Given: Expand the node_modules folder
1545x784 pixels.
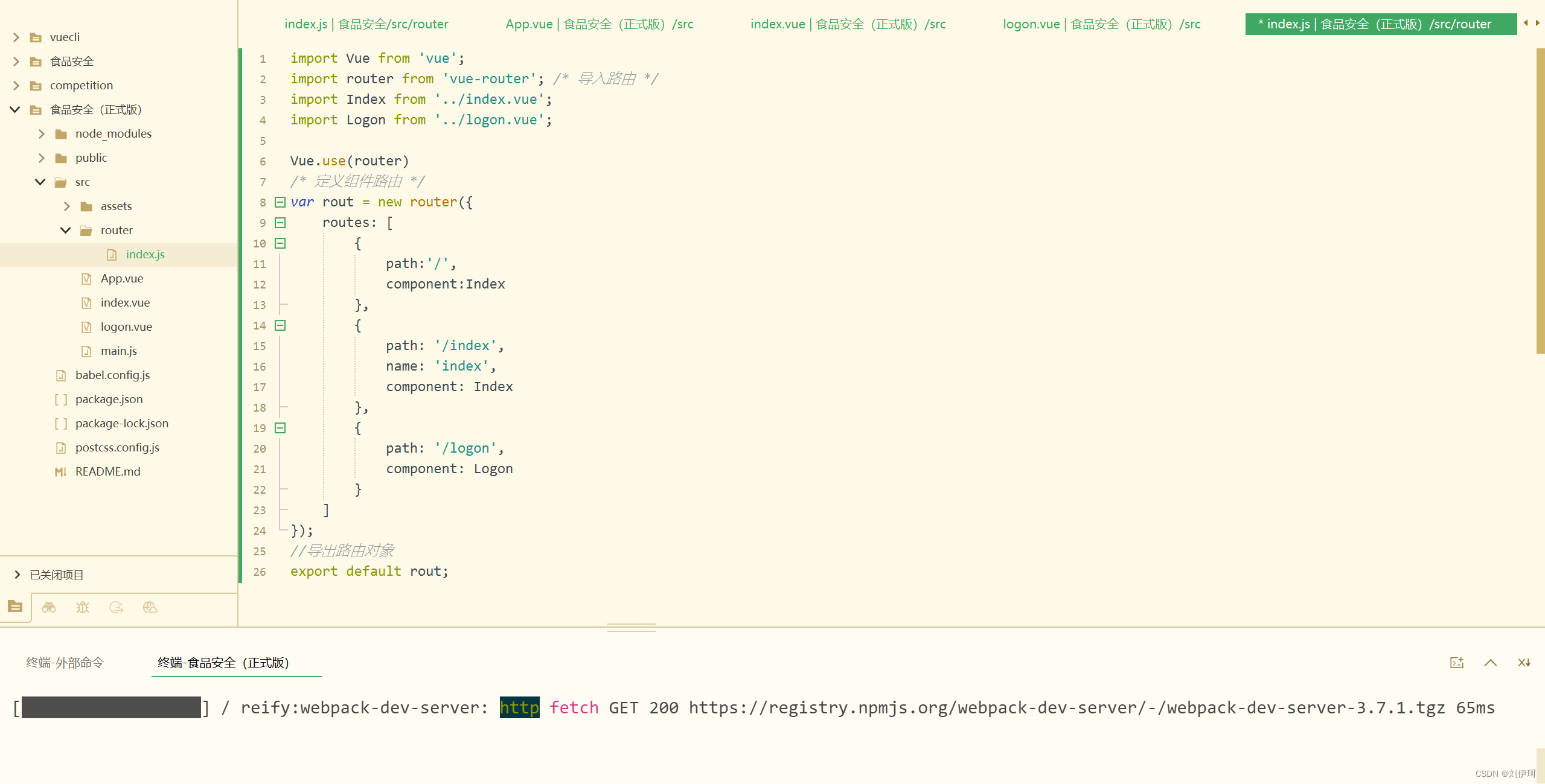Looking at the screenshot, I should coord(42,134).
